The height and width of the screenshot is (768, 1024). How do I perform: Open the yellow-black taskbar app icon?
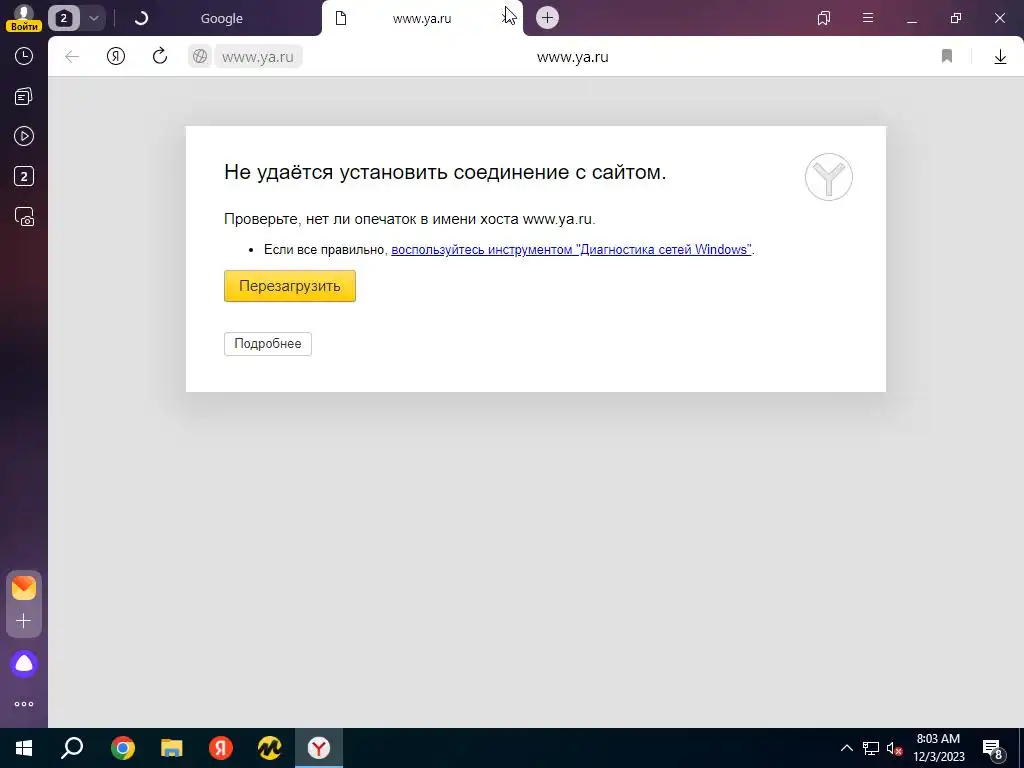coord(269,748)
